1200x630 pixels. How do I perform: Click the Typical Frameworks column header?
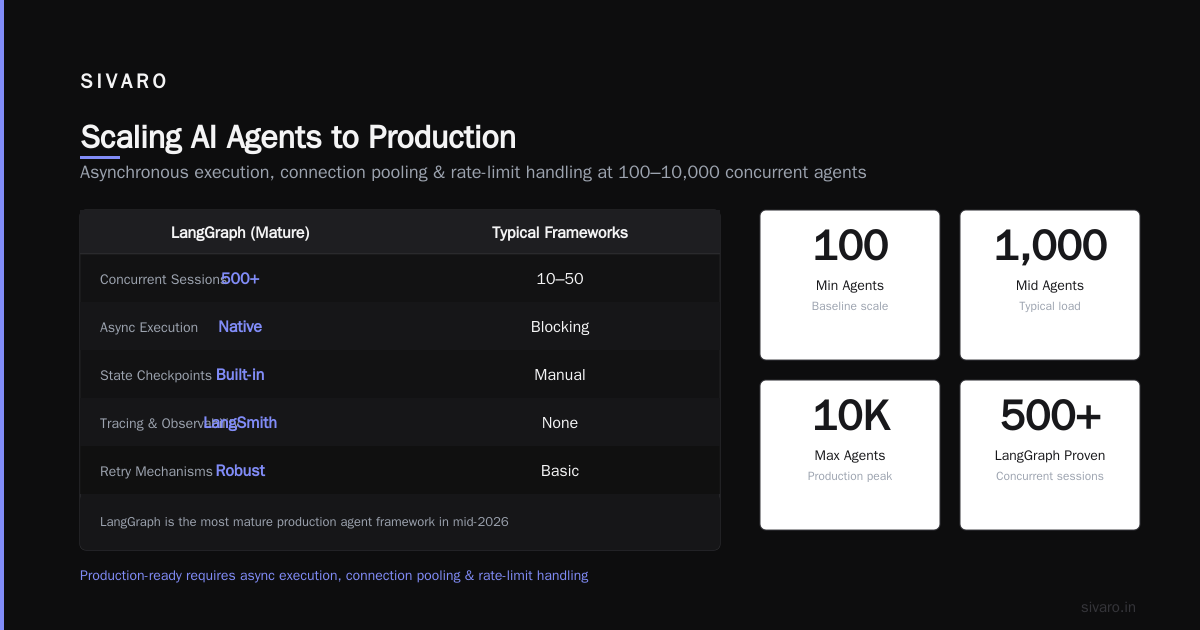(x=560, y=232)
